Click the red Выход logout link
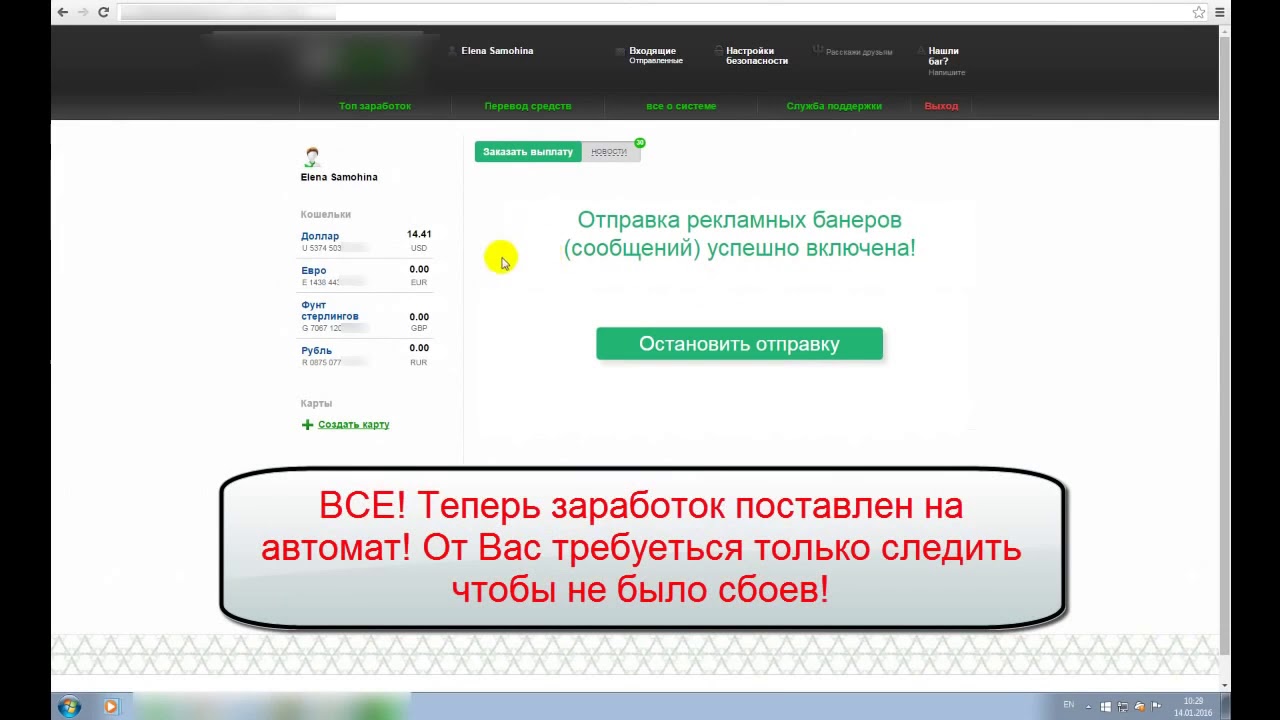1280x720 pixels. tap(941, 106)
